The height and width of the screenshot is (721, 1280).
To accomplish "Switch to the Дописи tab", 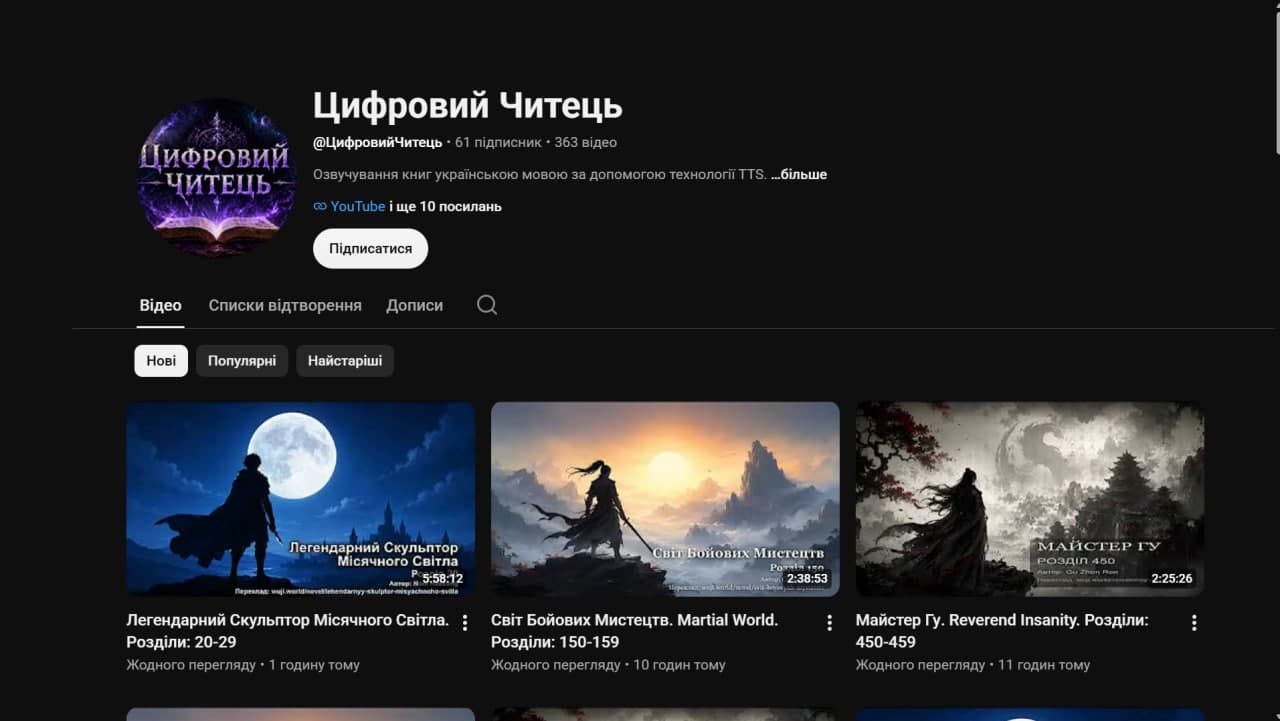I will coord(414,305).
